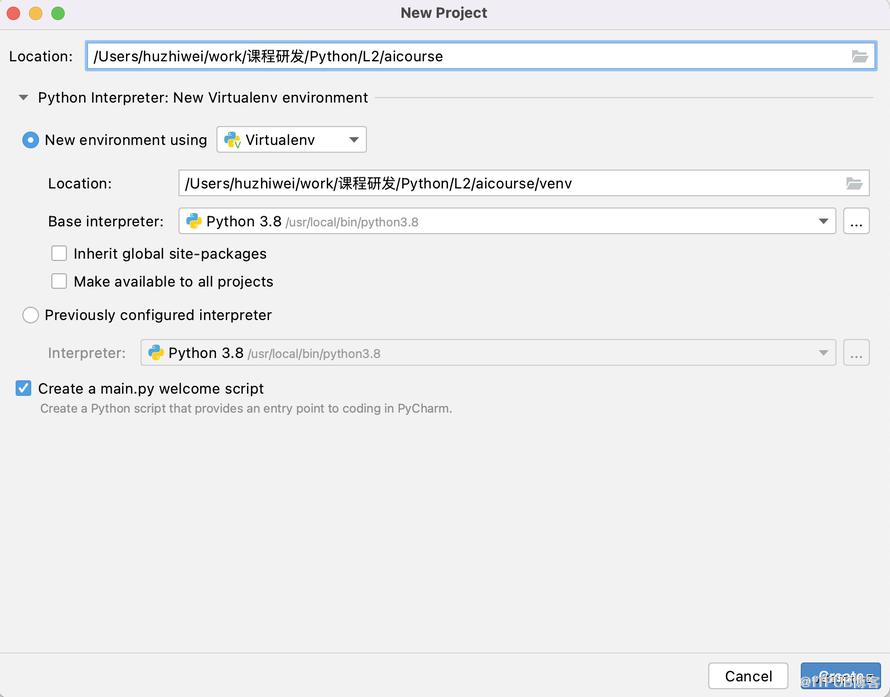Click into the project Location path field
The width and height of the screenshot is (890, 697).
click(481, 56)
